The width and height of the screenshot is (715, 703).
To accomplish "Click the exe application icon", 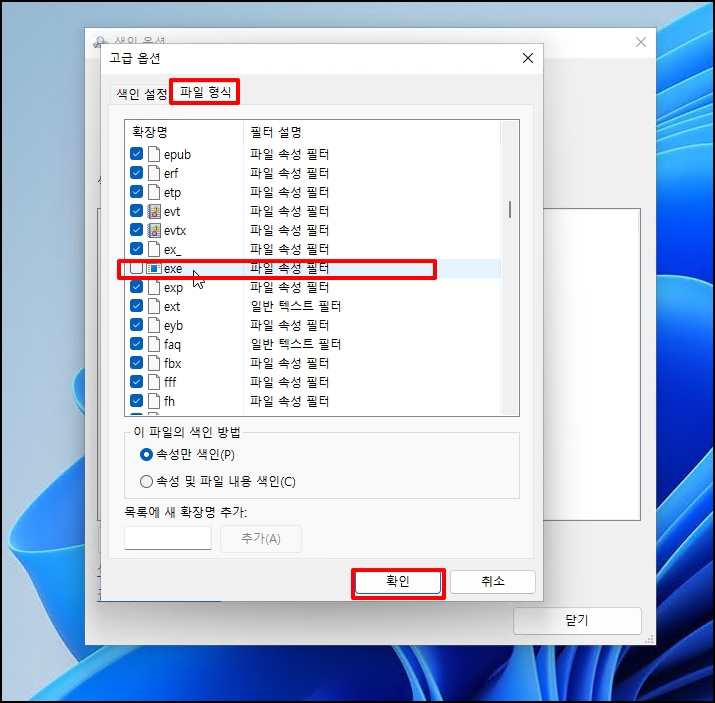I will tap(154, 269).
